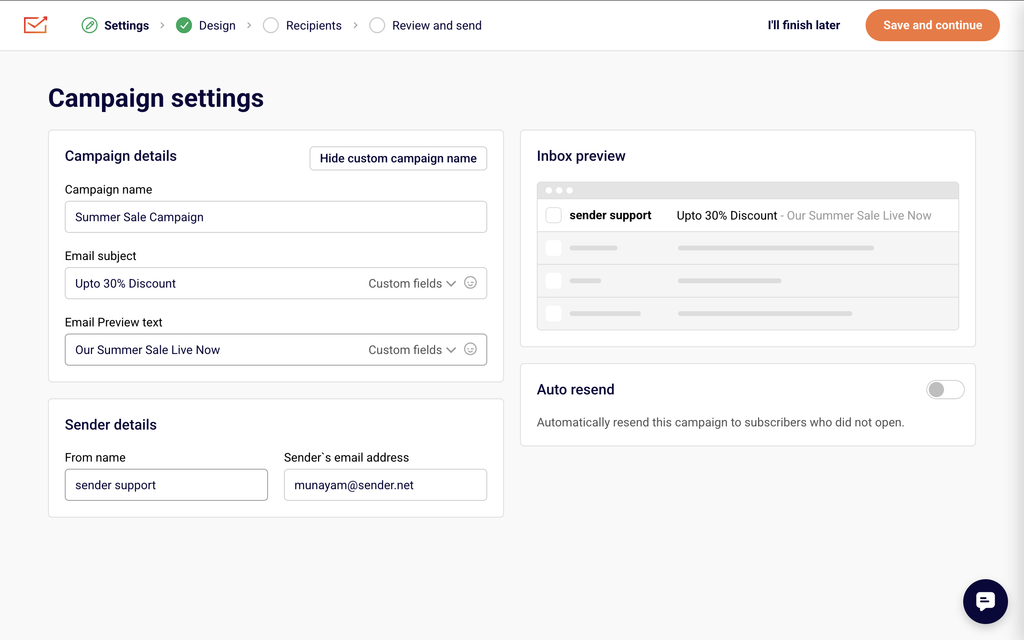The image size is (1024, 640).
Task: Click Save and continue
Action: point(932,25)
